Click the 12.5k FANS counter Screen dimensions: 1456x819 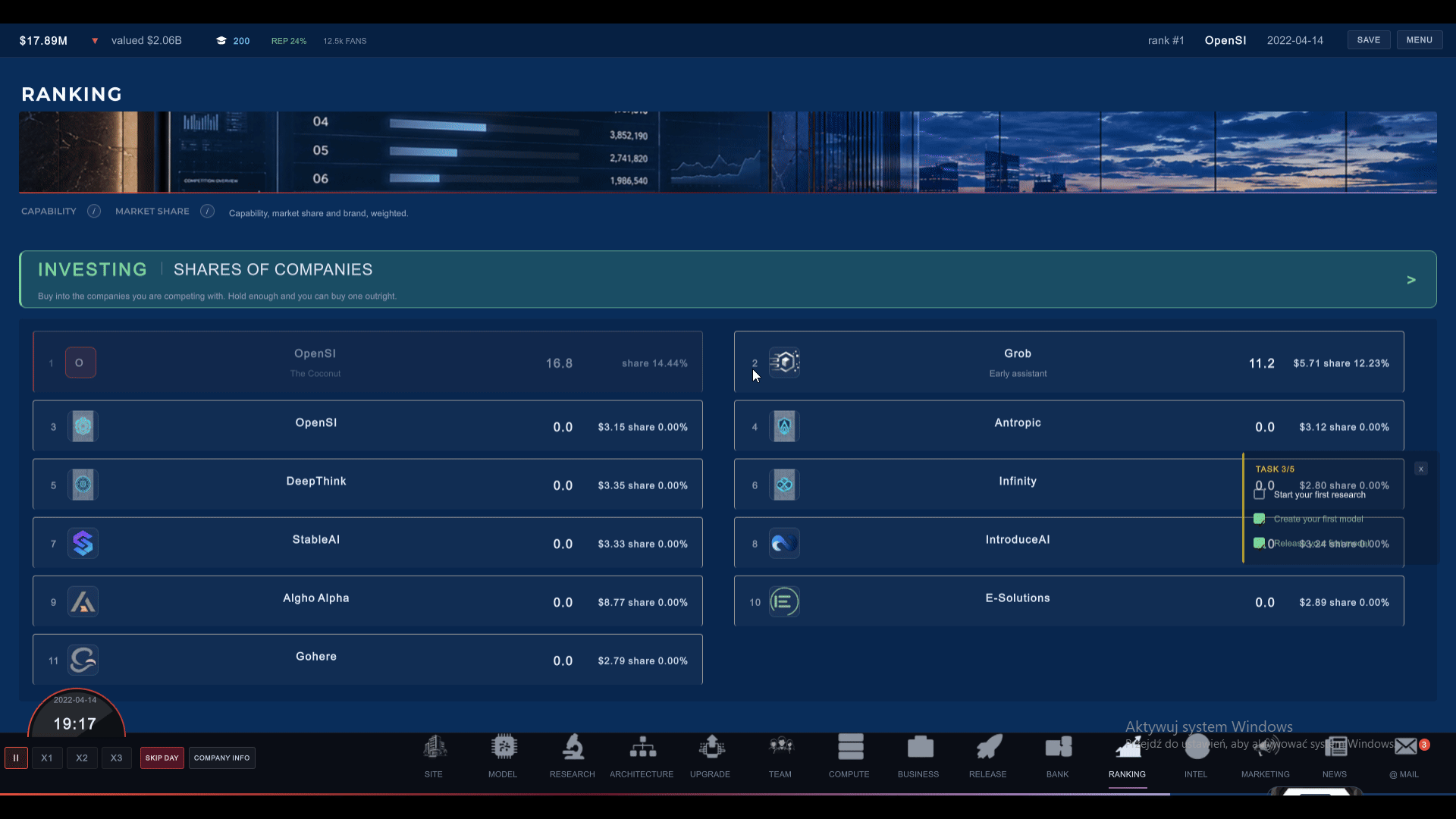pos(345,41)
